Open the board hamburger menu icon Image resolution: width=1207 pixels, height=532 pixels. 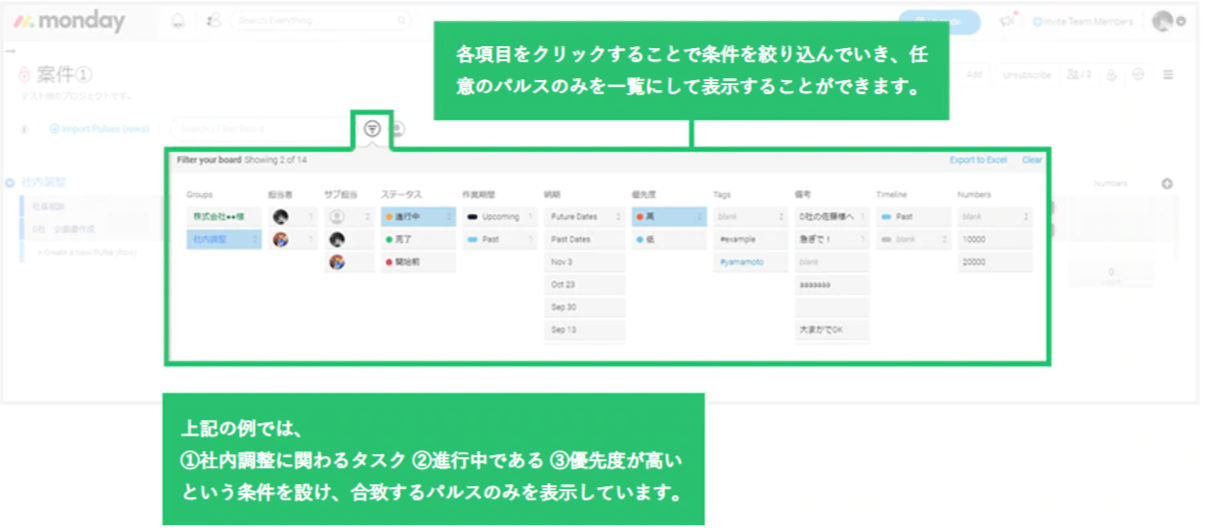click(x=1168, y=75)
